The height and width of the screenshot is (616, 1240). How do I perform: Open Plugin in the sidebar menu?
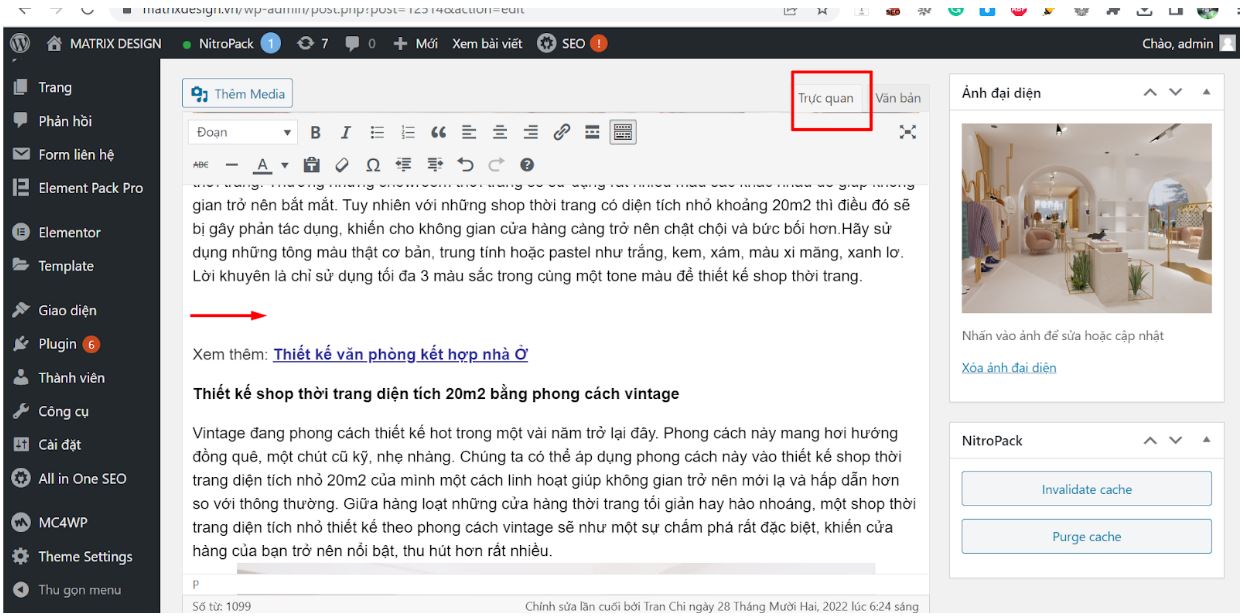click(58, 344)
